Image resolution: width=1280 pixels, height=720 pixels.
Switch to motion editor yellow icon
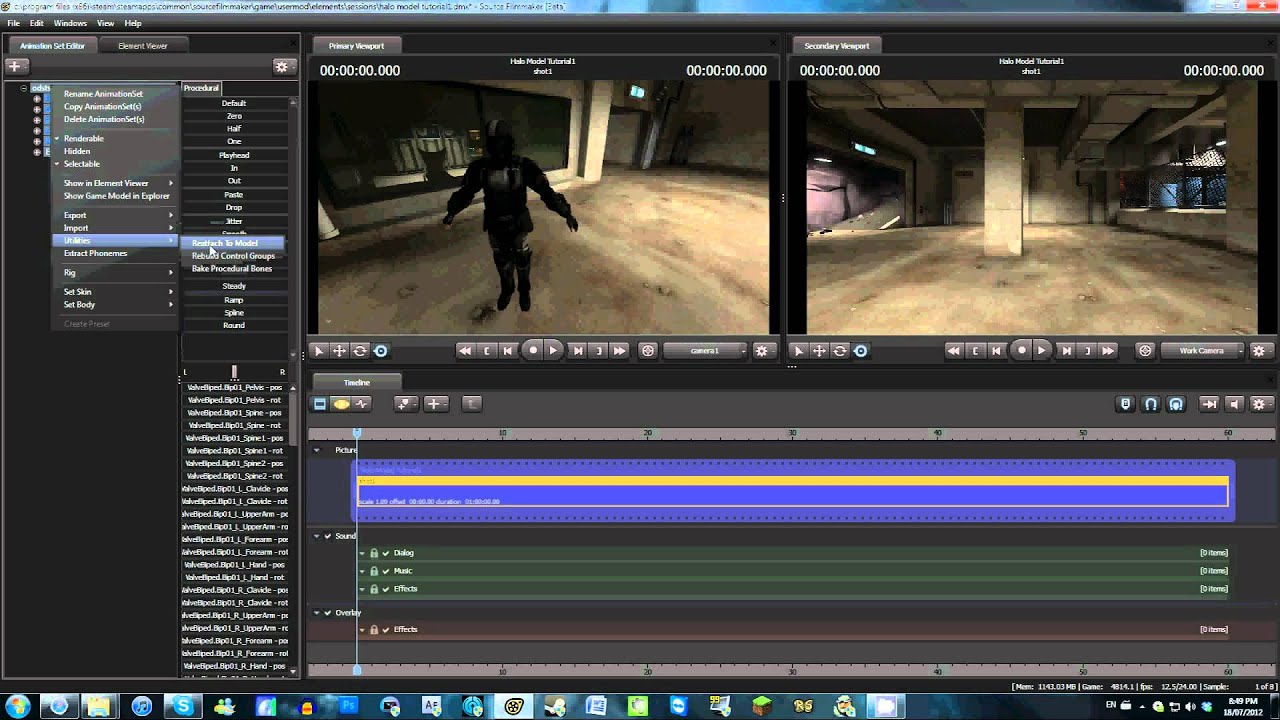(341, 404)
